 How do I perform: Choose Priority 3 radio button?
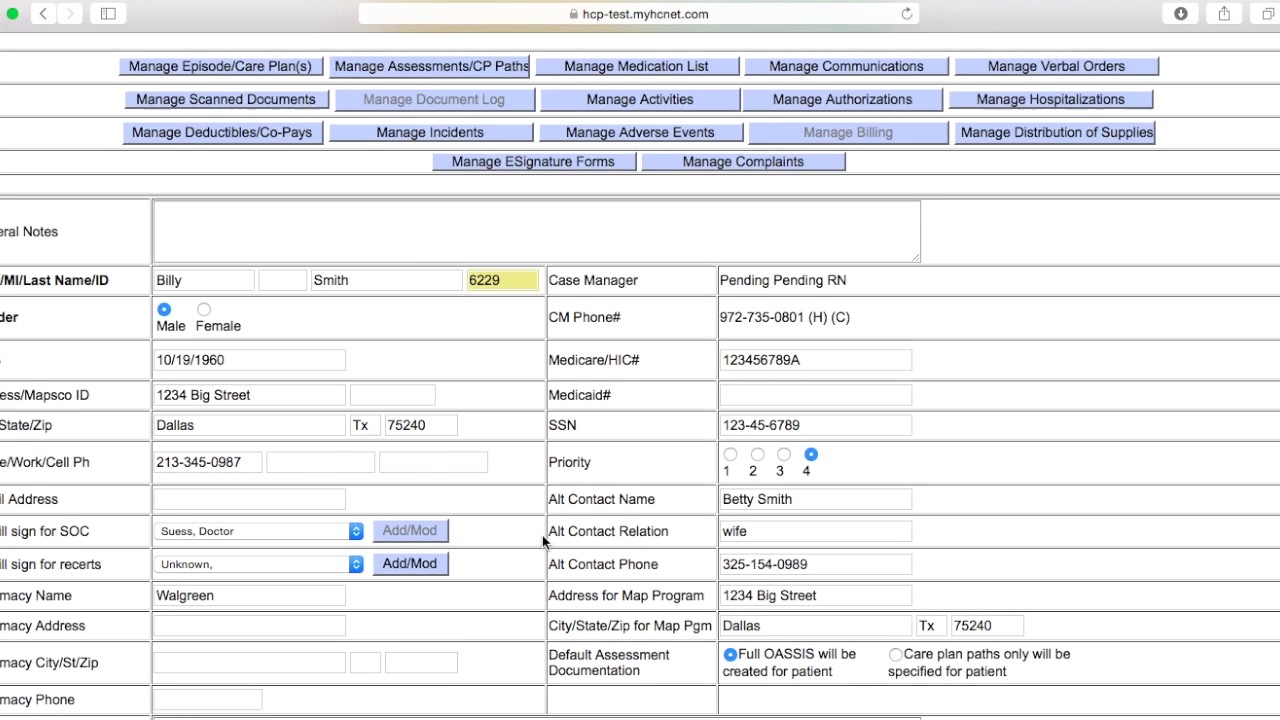pyautogui.click(x=784, y=455)
